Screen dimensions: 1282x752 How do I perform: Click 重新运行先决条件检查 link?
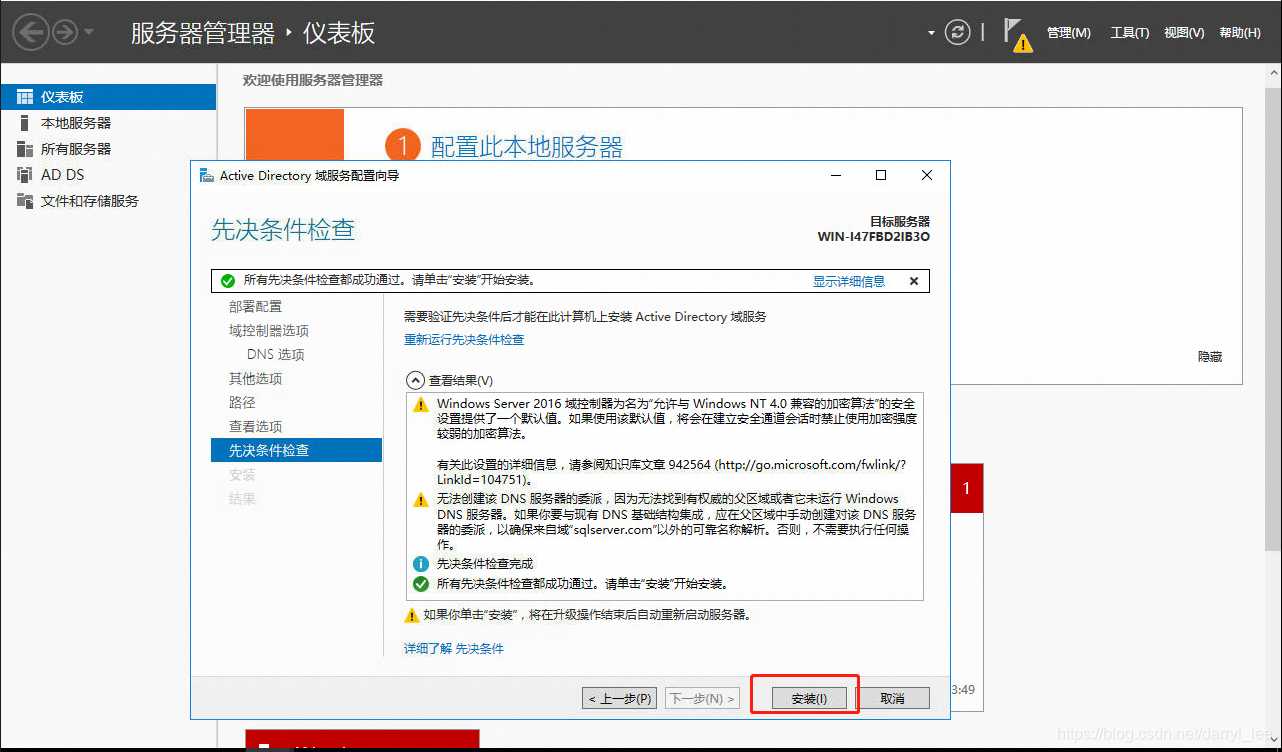click(x=464, y=340)
